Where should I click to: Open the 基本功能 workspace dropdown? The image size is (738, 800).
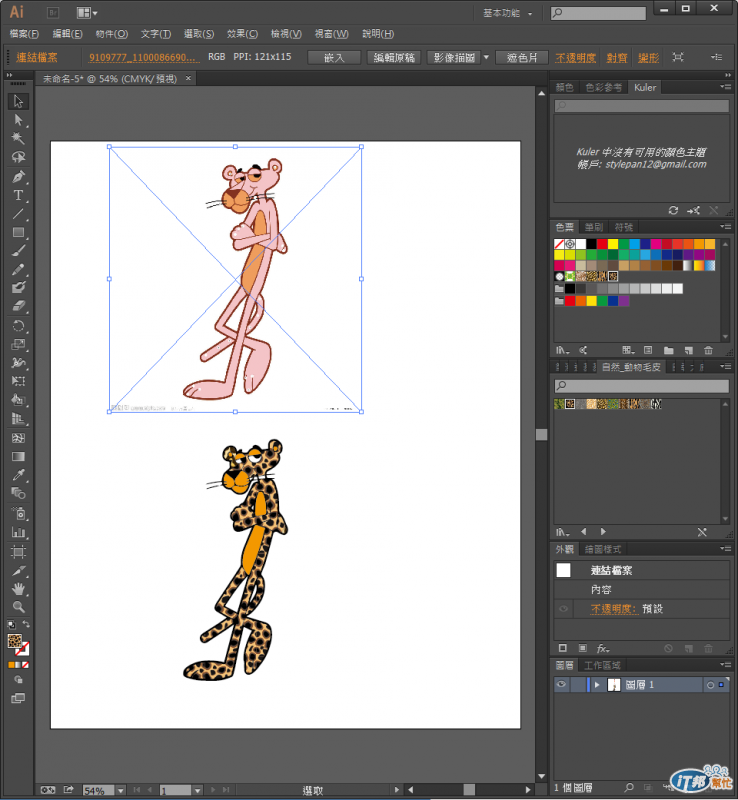508,13
